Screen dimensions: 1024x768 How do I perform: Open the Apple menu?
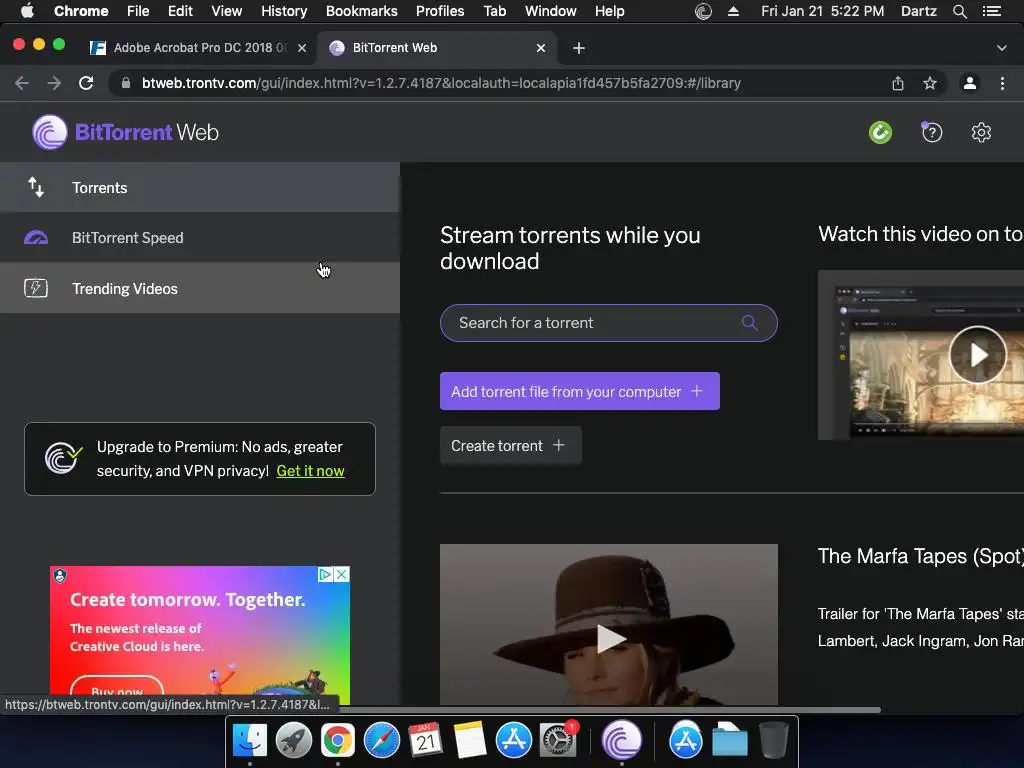(x=27, y=11)
